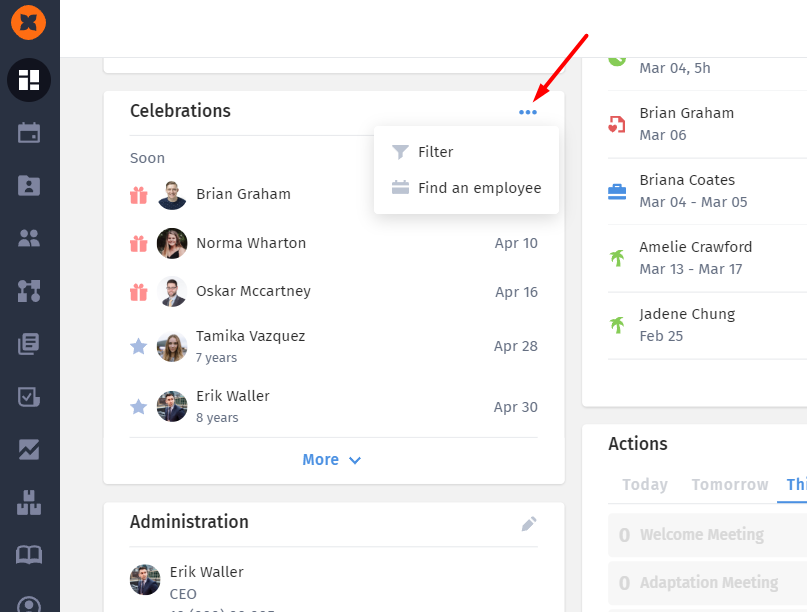Open the employee profile card sidebar icon
Viewport: 807px width, 612px height.
(x=29, y=185)
